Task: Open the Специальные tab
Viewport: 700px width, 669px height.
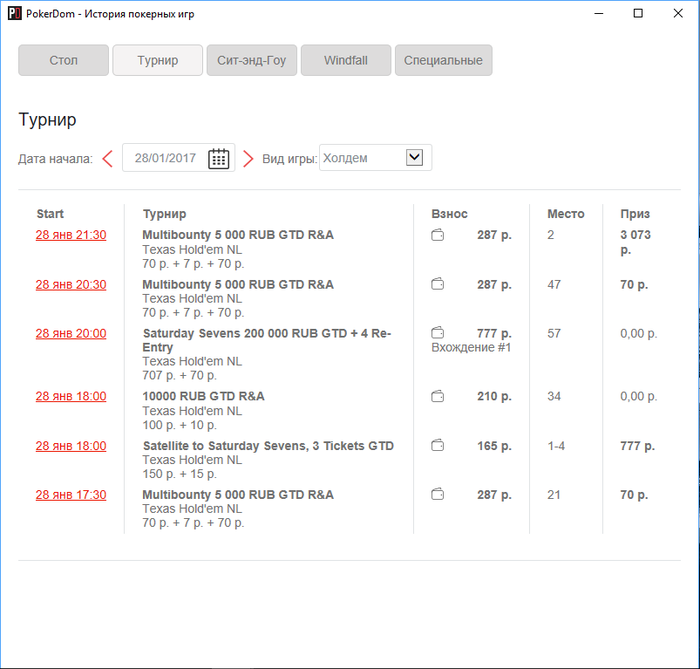Action: tap(444, 60)
